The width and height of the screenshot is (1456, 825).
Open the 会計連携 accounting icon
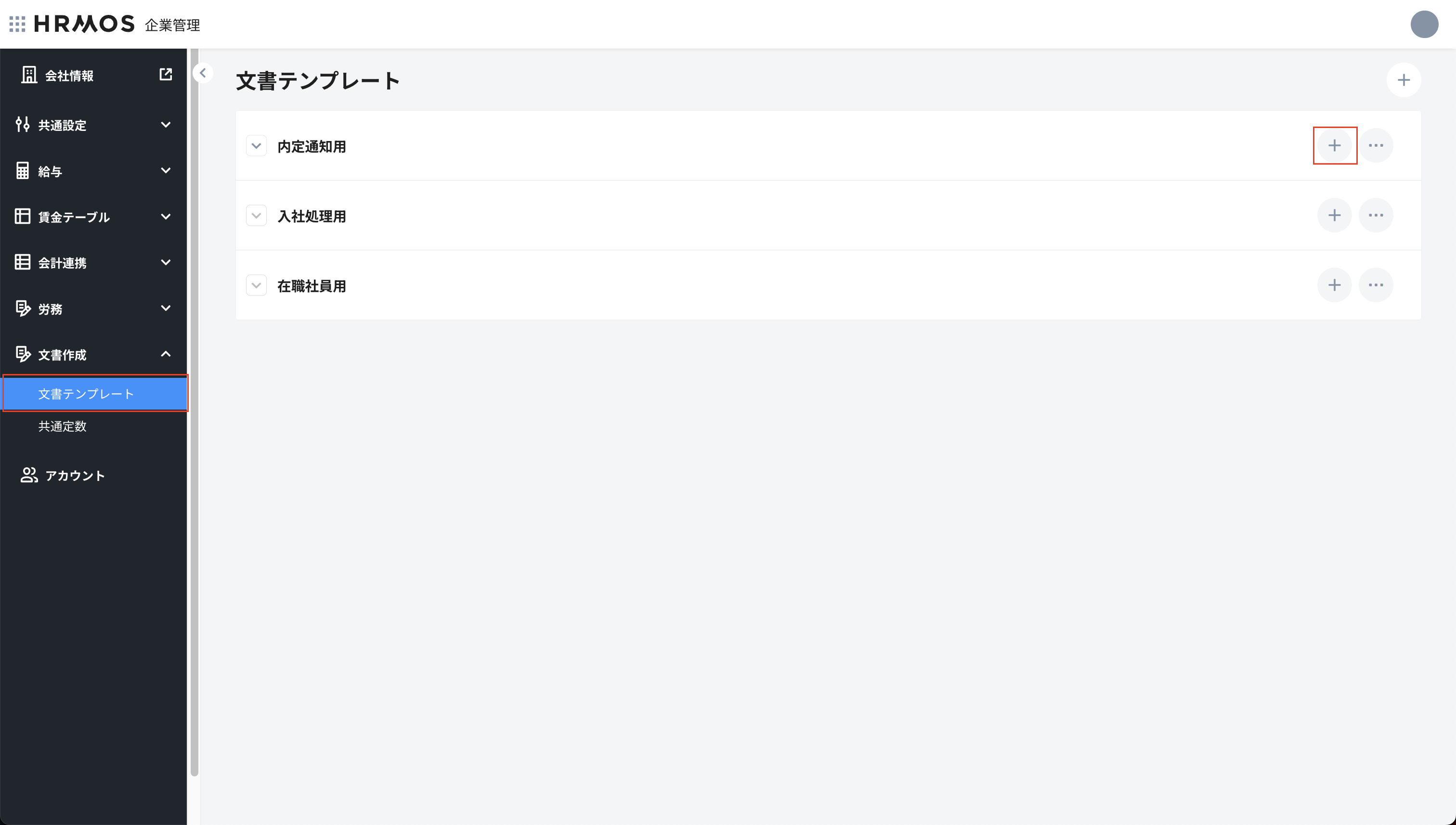click(23, 262)
